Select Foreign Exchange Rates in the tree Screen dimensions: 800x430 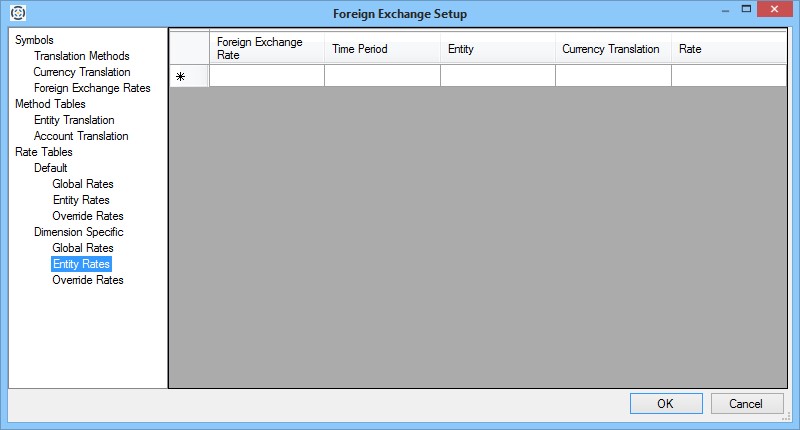(92, 88)
